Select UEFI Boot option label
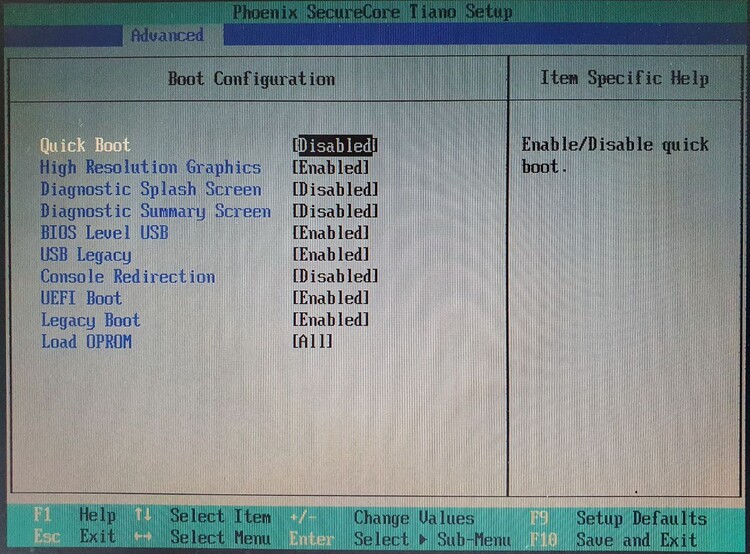 click(81, 298)
